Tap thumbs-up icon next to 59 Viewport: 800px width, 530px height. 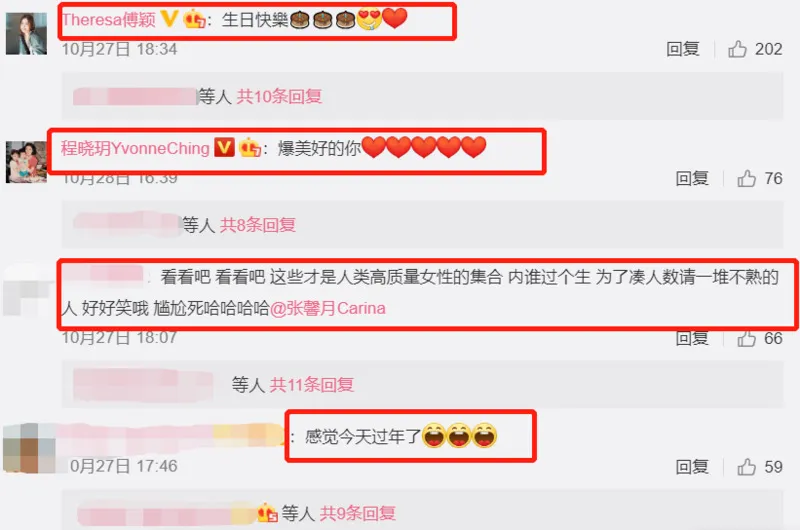[x=746, y=467]
